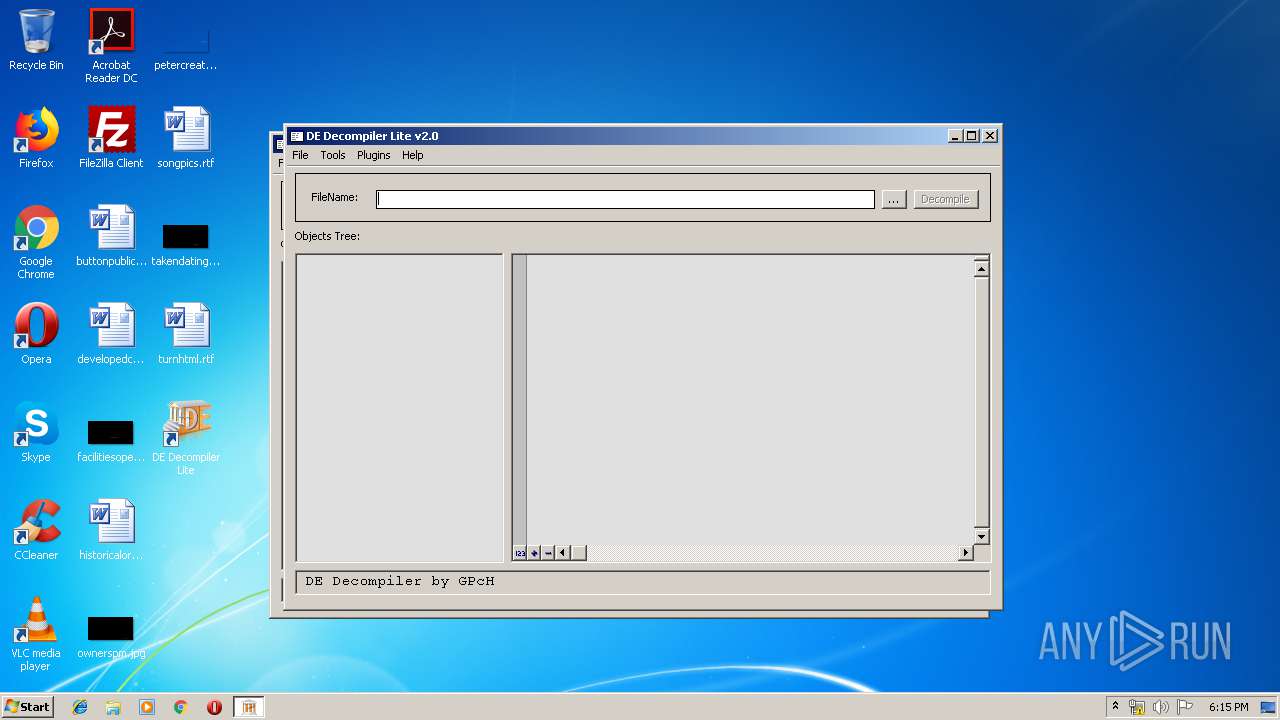Select the Skype desktop icon
The image size is (1280, 720).
click(x=36, y=432)
